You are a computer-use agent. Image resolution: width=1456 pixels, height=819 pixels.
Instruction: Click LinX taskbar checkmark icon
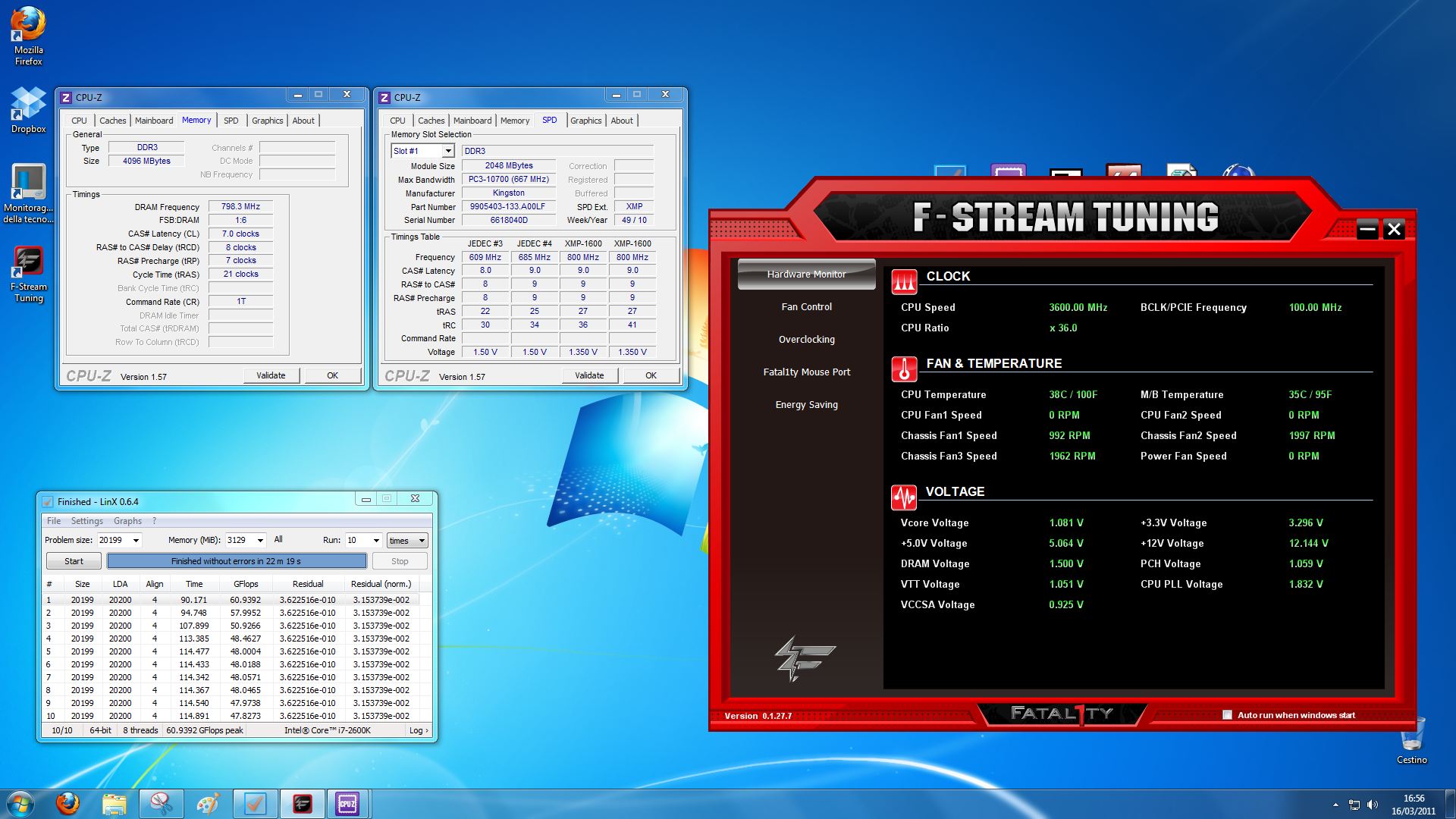pyautogui.click(x=255, y=803)
